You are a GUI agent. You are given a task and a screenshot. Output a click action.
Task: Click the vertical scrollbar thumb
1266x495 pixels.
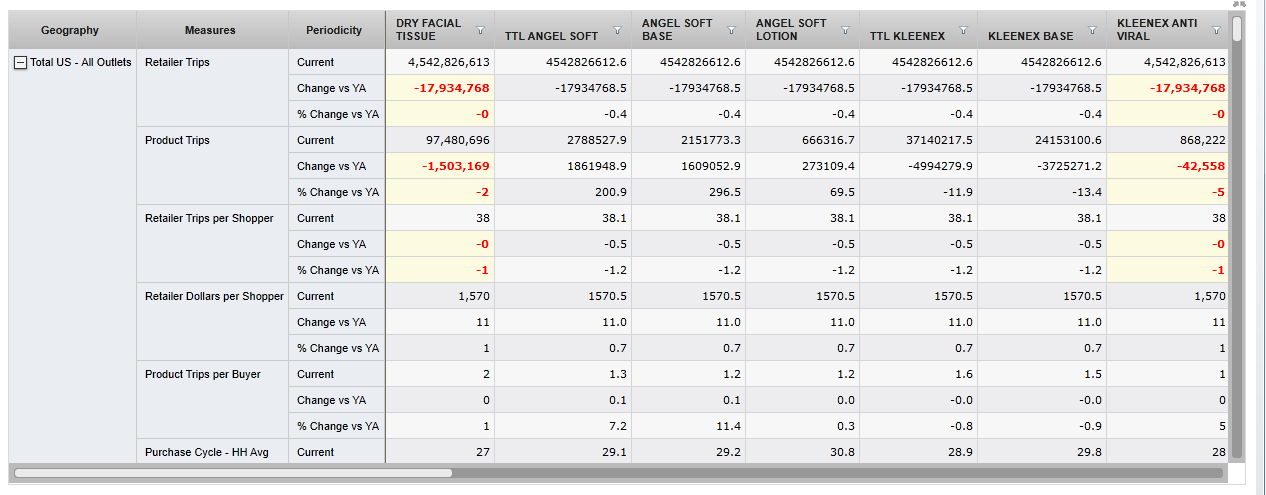point(1237,240)
